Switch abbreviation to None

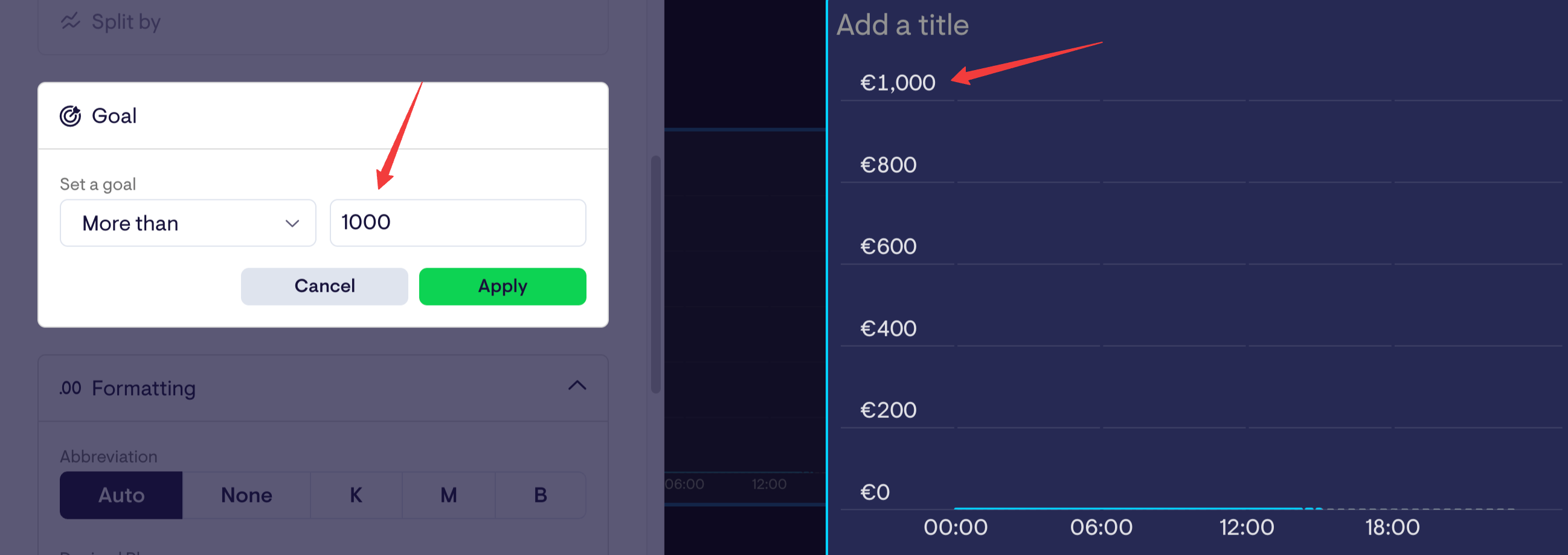(246, 495)
